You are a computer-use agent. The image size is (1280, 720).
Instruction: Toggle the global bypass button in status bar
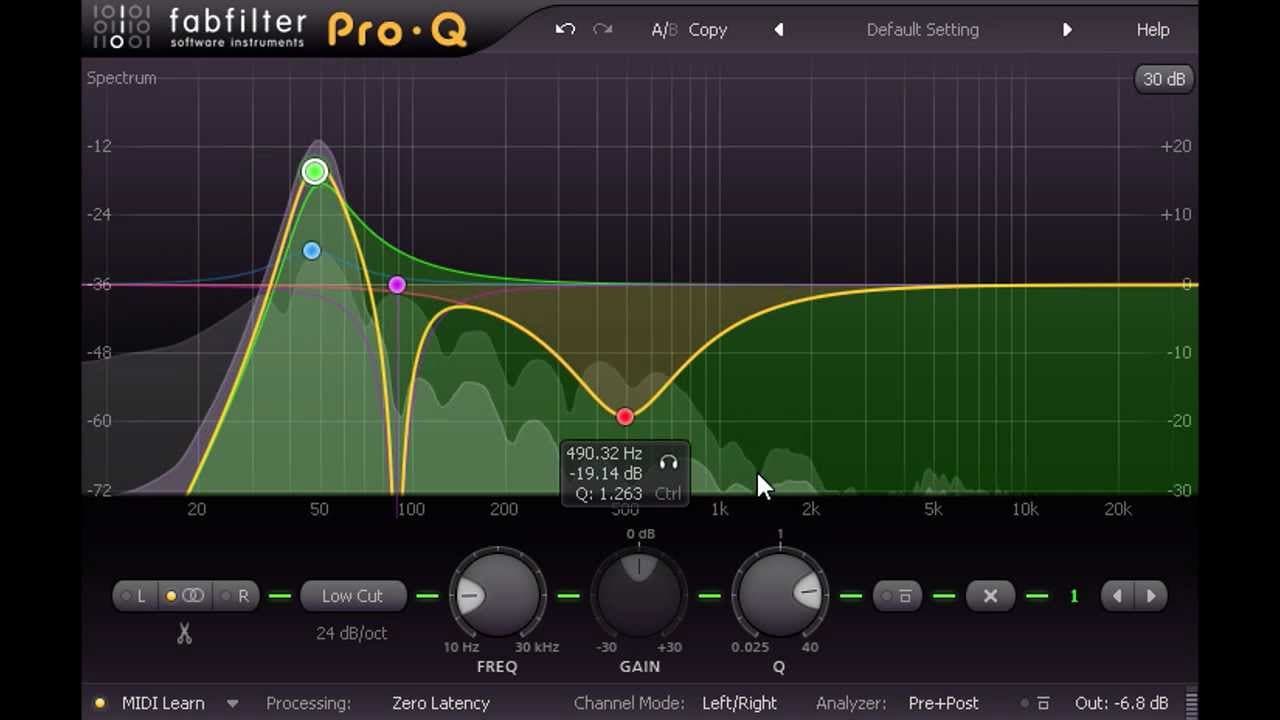(1037, 703)
